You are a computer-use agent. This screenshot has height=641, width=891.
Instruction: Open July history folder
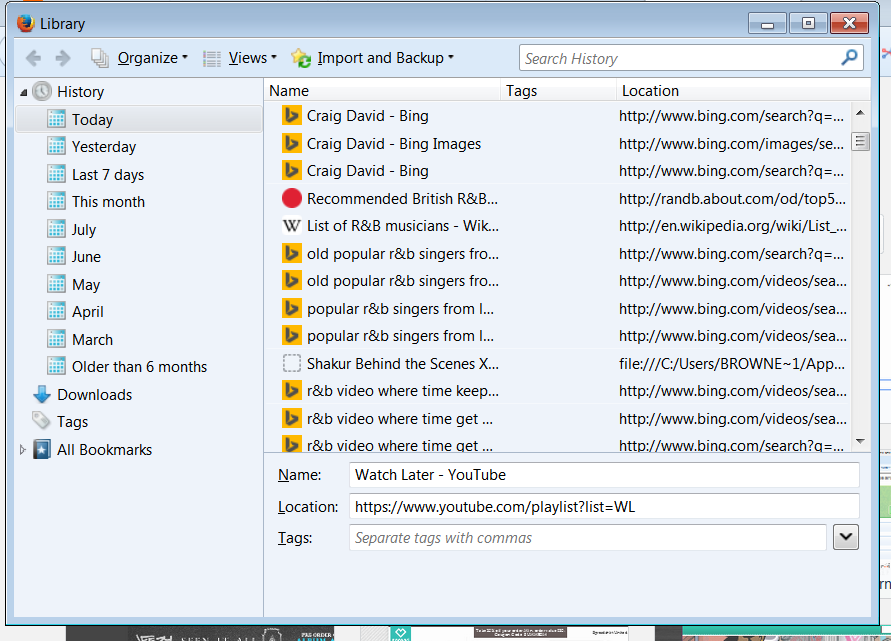coord(84,230)
